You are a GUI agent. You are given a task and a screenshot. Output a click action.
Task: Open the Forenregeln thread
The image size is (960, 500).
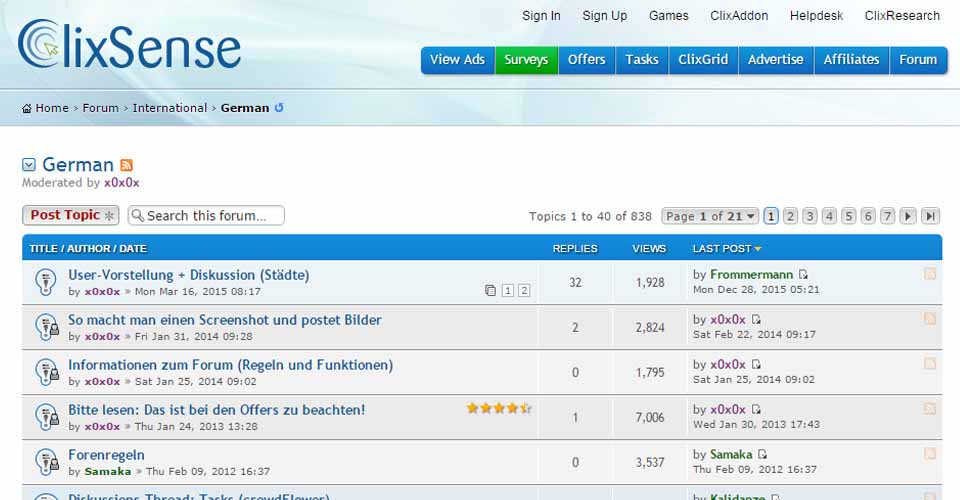pos(106,455)
